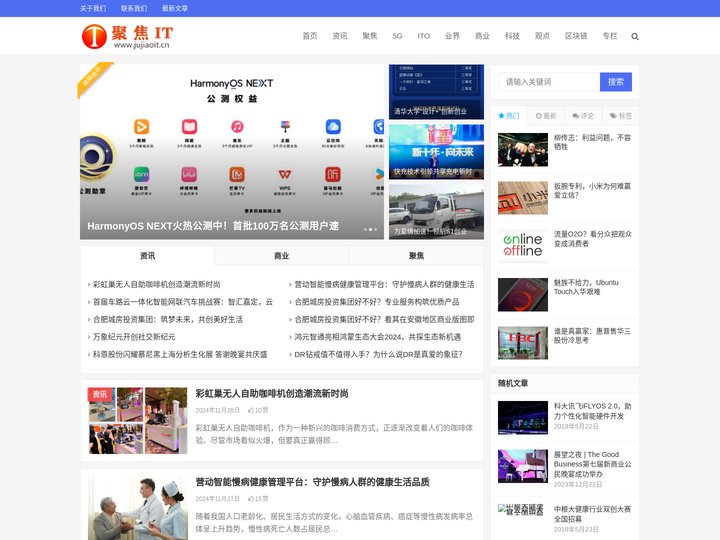
Task: Open 展望之夜 The Good Business article
Action: (x=592, y=464)
